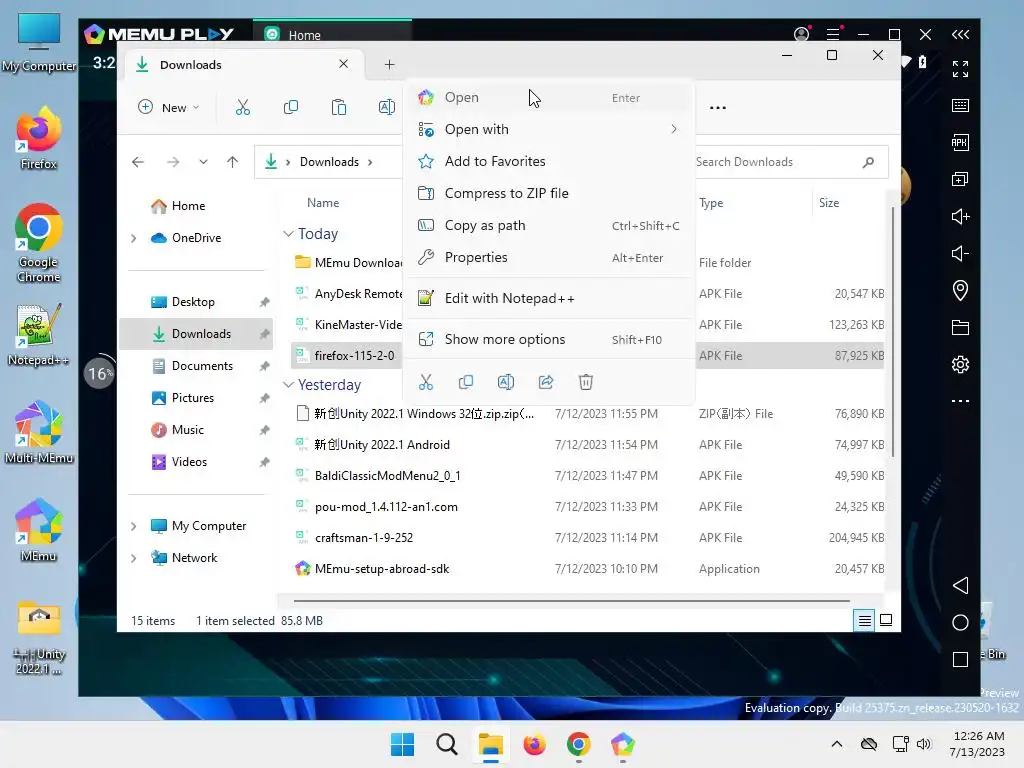Expand Open with submenu arrow

(674, 129)
